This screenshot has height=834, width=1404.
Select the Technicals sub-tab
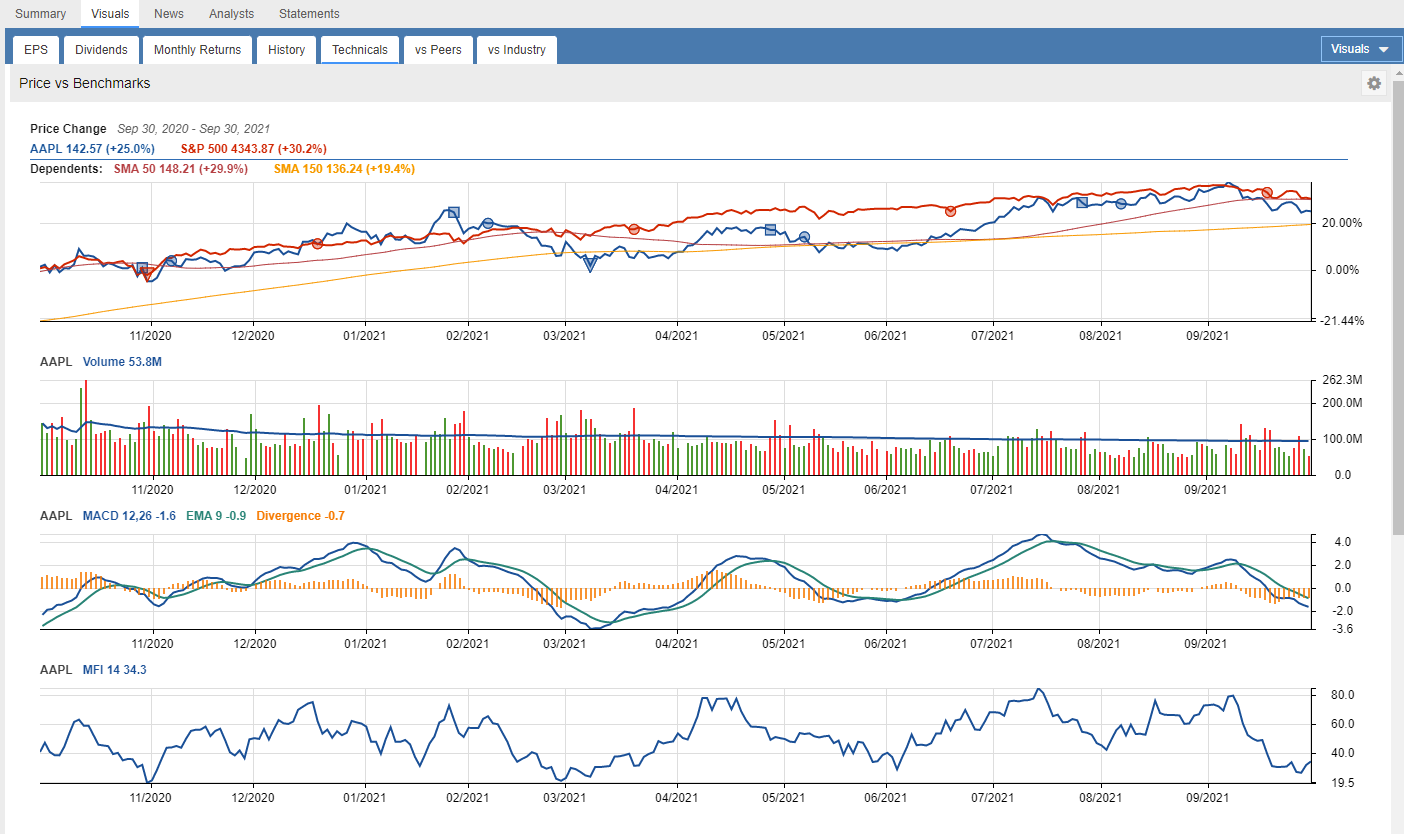[x=360, y=50]
